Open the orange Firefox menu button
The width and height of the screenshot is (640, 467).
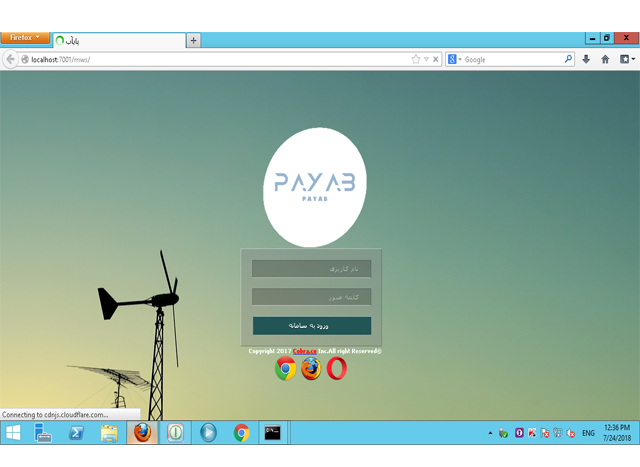pyautogui.click(x=25, y=38)
